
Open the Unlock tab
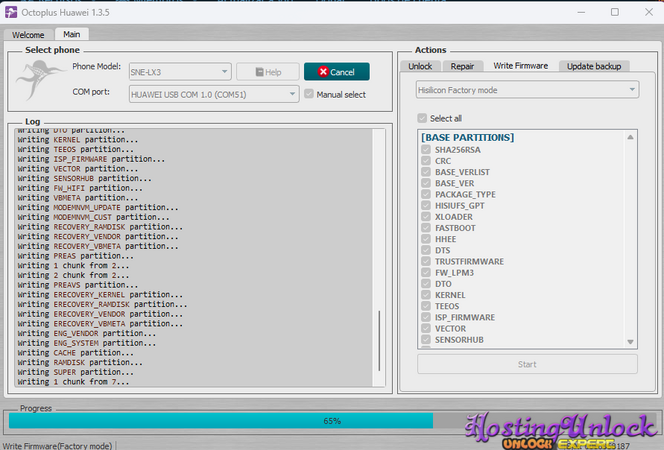(420, 66)
